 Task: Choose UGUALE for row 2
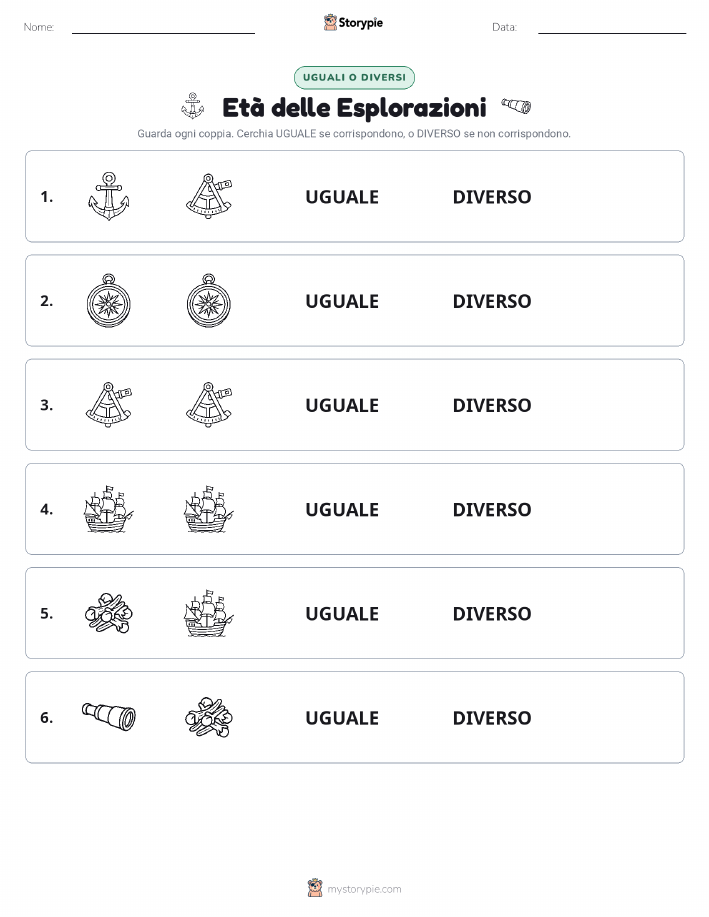pyautogui.click(x=342, y=301)
